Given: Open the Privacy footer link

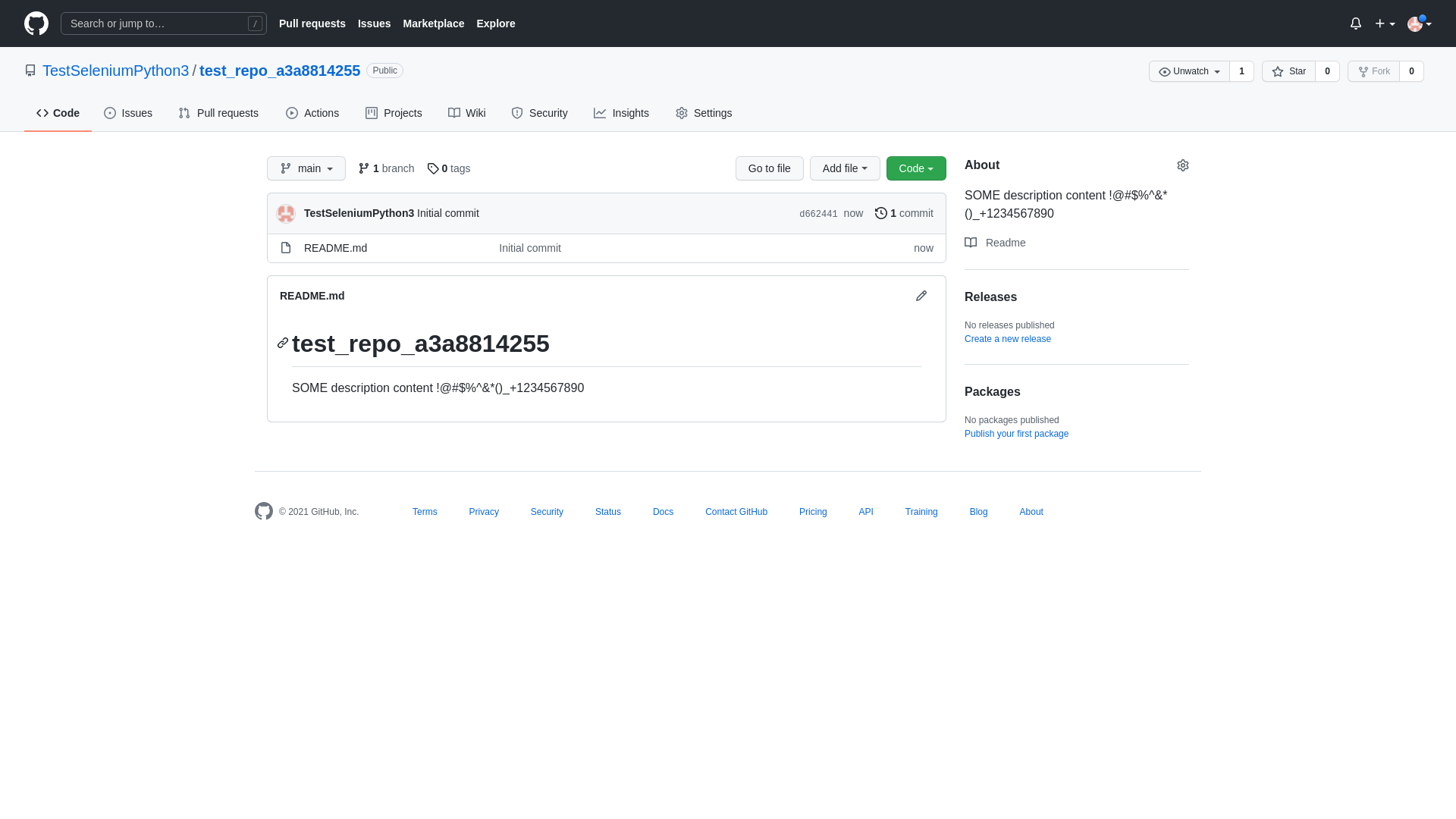Looking at the screenshot, I should tap(484, 512).
